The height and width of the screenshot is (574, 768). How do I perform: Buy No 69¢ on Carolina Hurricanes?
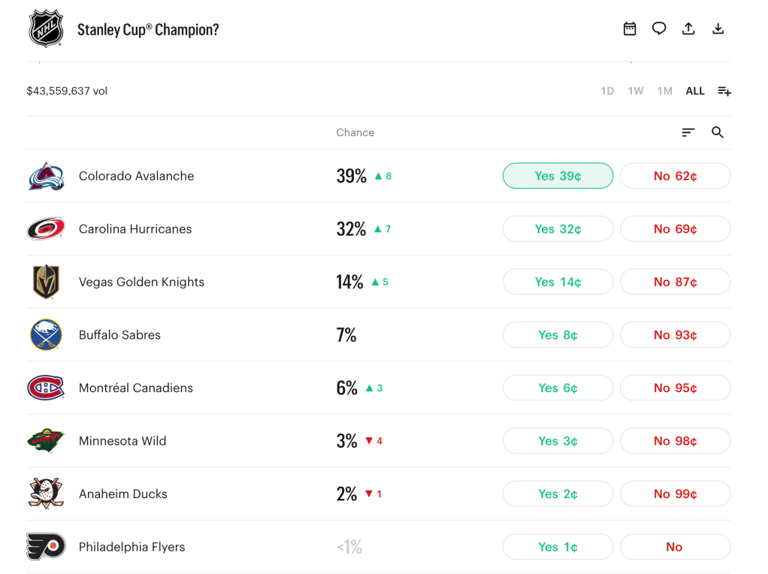click(675, 229)
